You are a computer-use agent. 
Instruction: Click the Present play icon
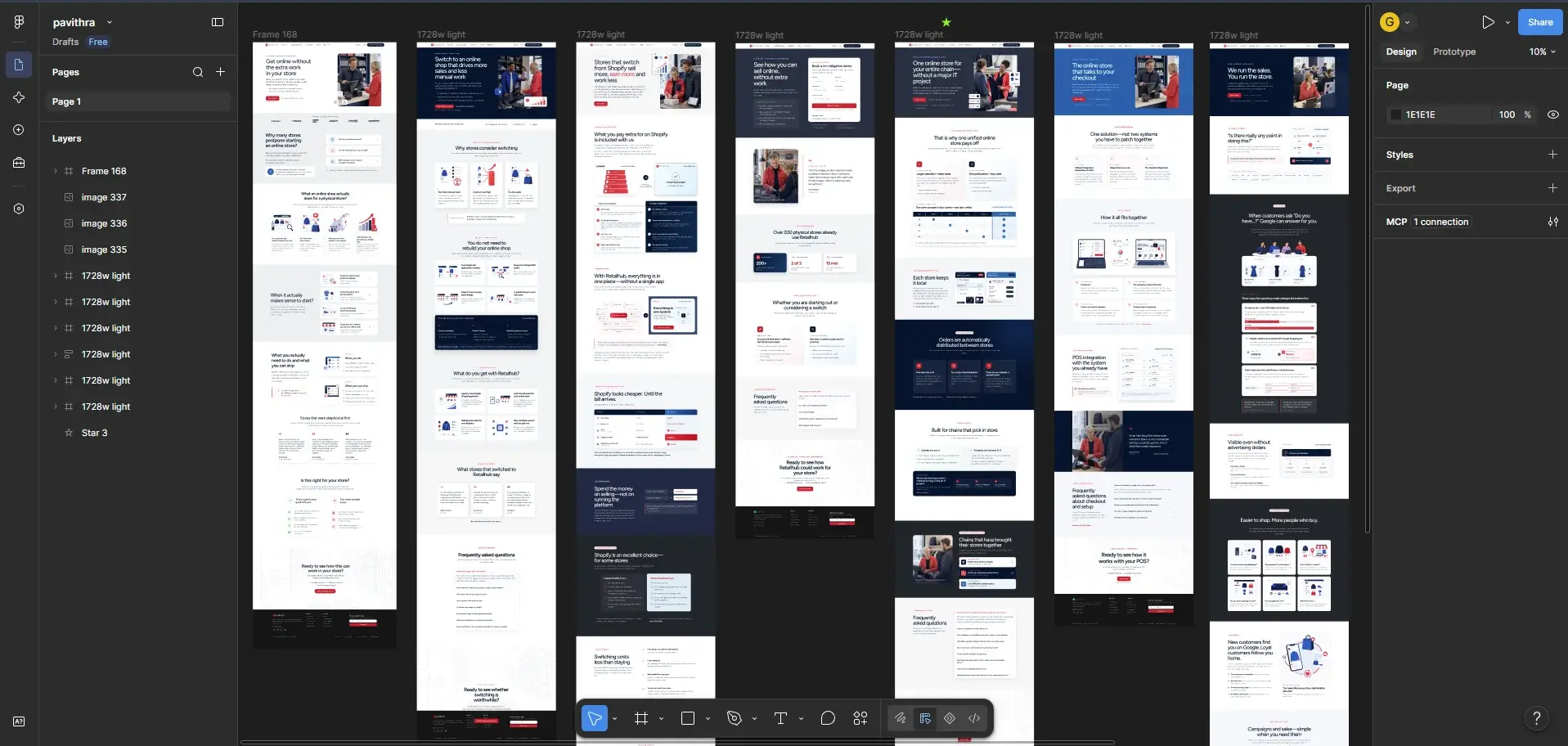[x=1488, y=22]
